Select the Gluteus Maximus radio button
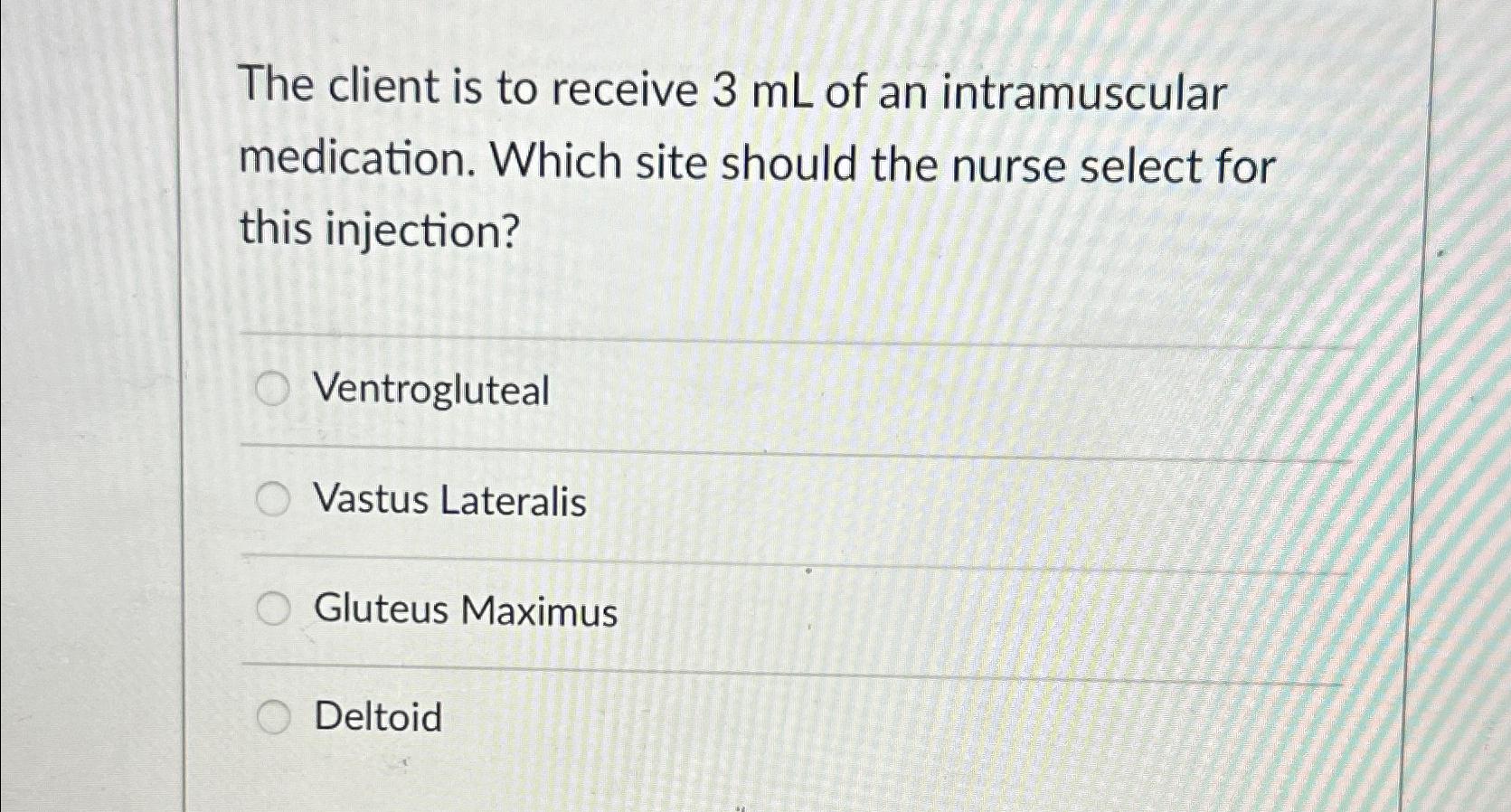Viewport: 1511px width, 812px height. (x=272, y=608)
